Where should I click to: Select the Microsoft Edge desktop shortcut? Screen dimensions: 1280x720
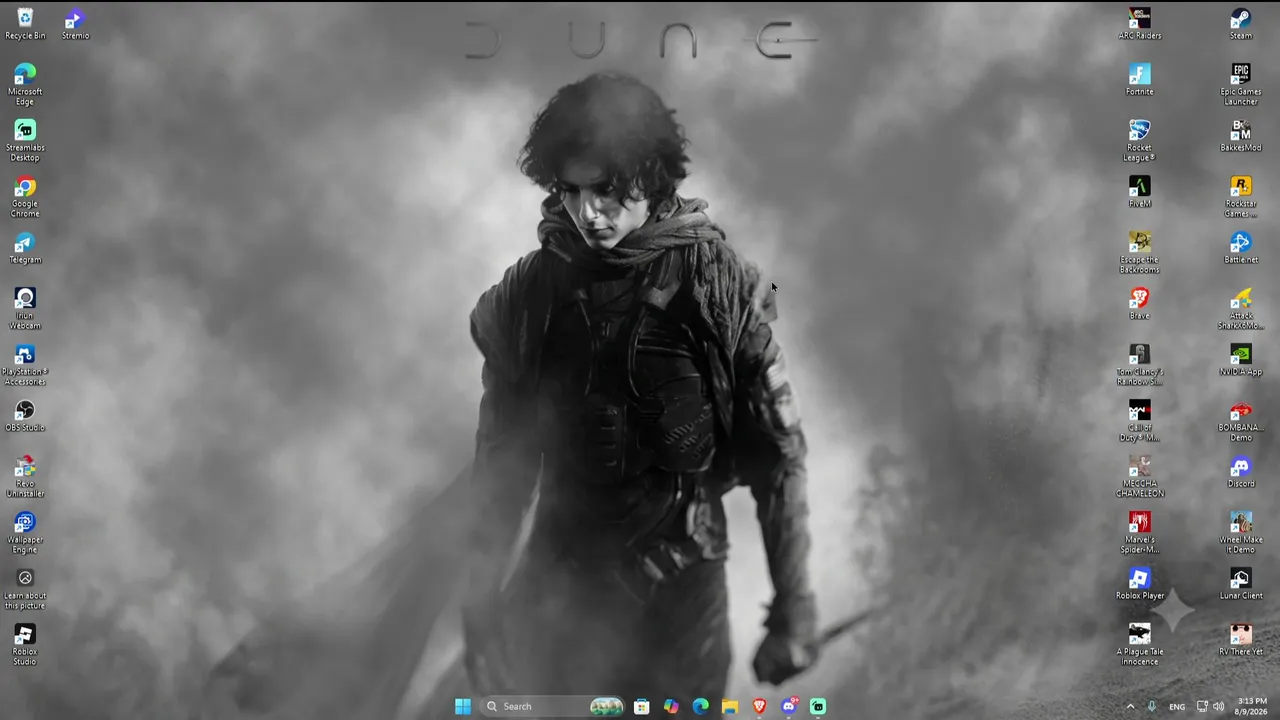pyautogui.click(x=25, y=85)
